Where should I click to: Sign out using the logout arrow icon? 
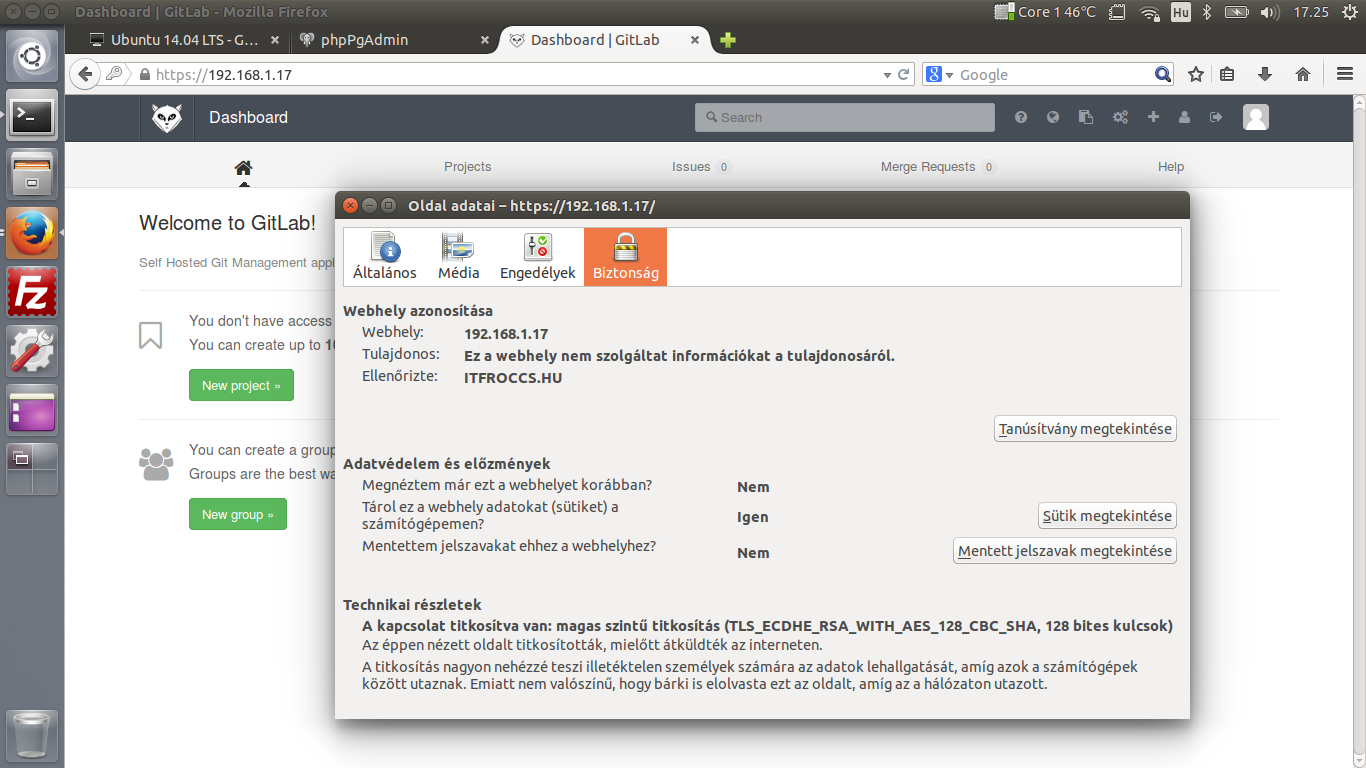[1217, 117]
